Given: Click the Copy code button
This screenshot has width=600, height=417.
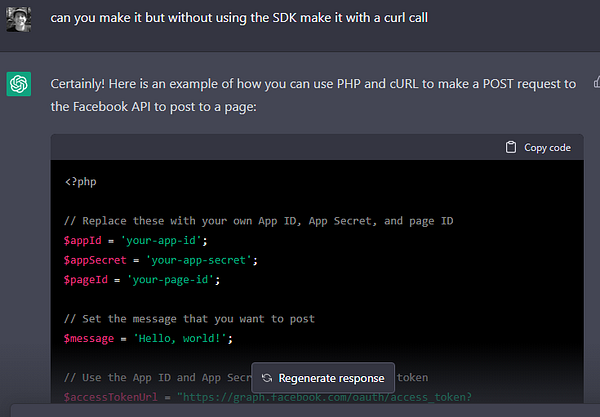Looking at the screenshot, I should 538,148.
